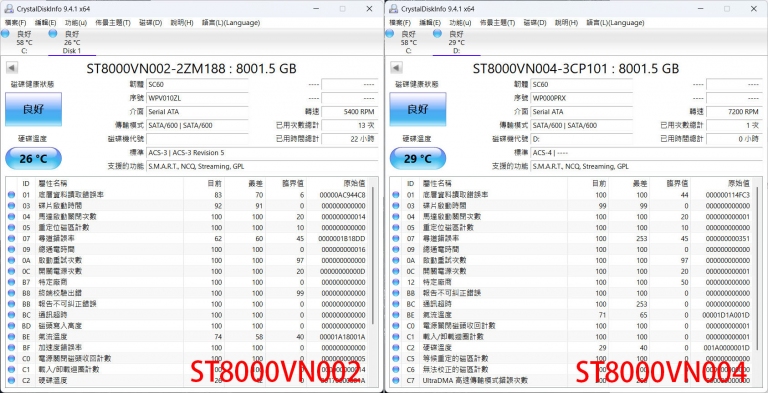The image size is (768, 393).
Task: Open 檔案(F) menu in left window
Action: click(x=16, y=23)
